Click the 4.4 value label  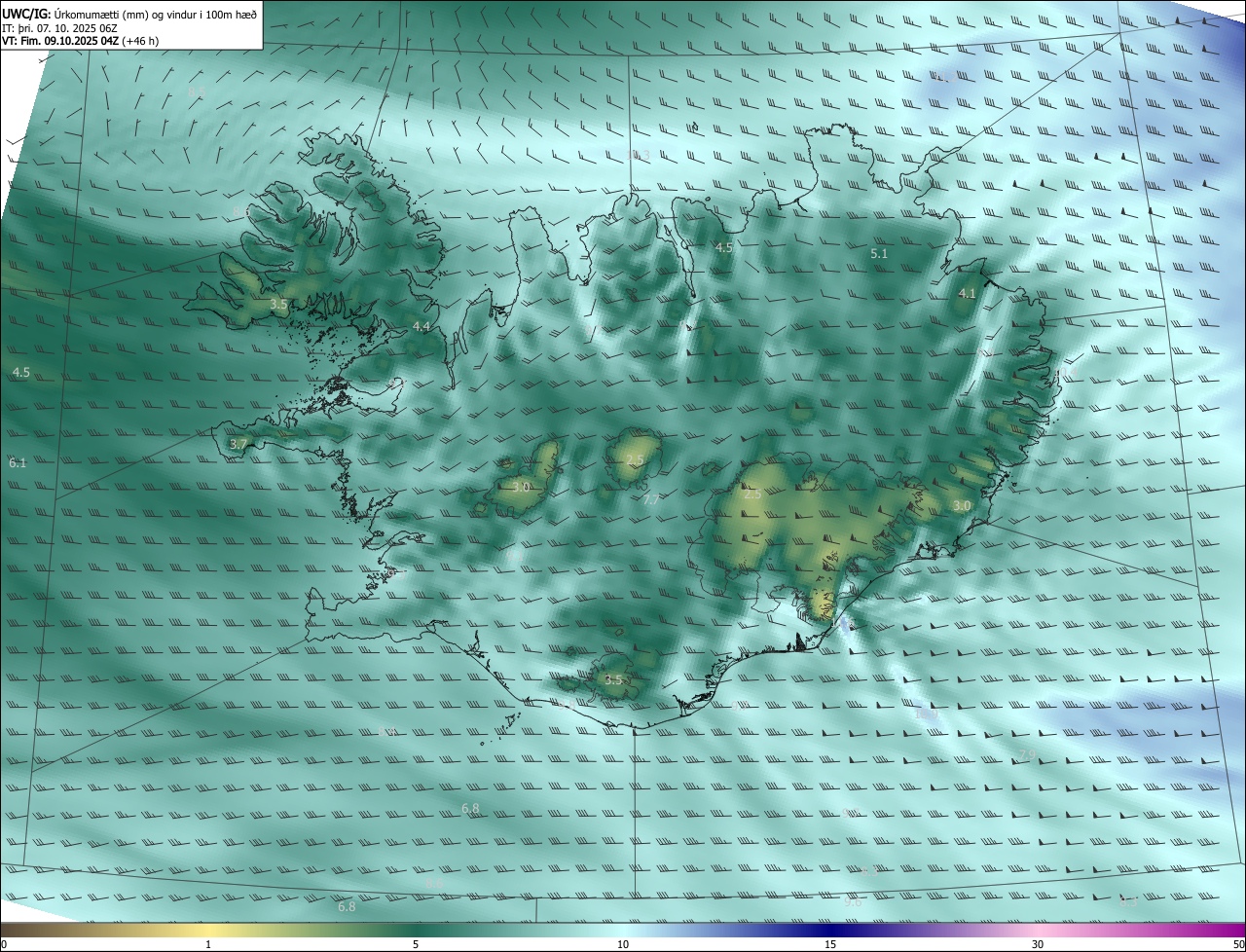[421, 326]
